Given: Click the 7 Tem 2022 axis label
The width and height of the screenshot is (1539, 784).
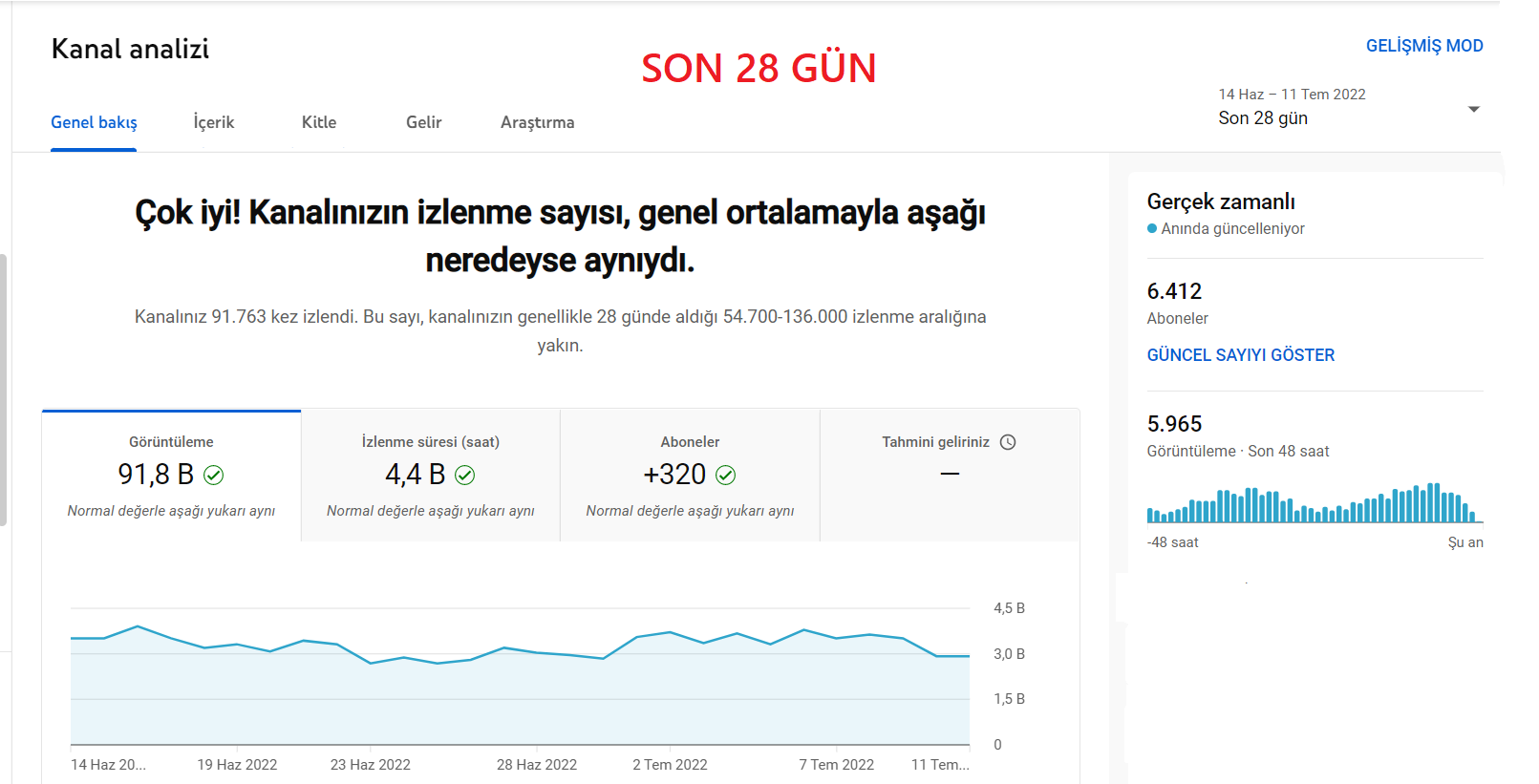Looking at the screenshot, I should coord(837,765).
